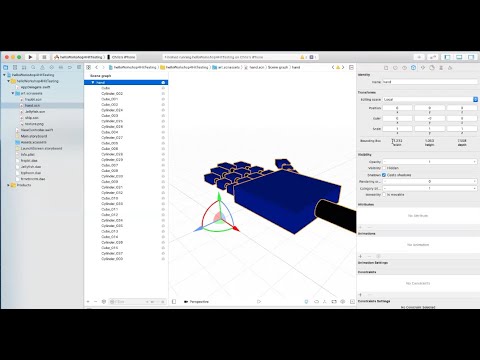The width and height of the screenshot is (480, 360).
Task: Toggle the bottom debug area panel
Action: tap(459, 57)
